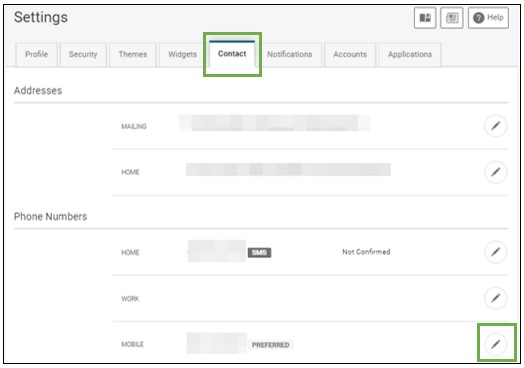Click the contact card icon button
524x368 pixels.
452,18
